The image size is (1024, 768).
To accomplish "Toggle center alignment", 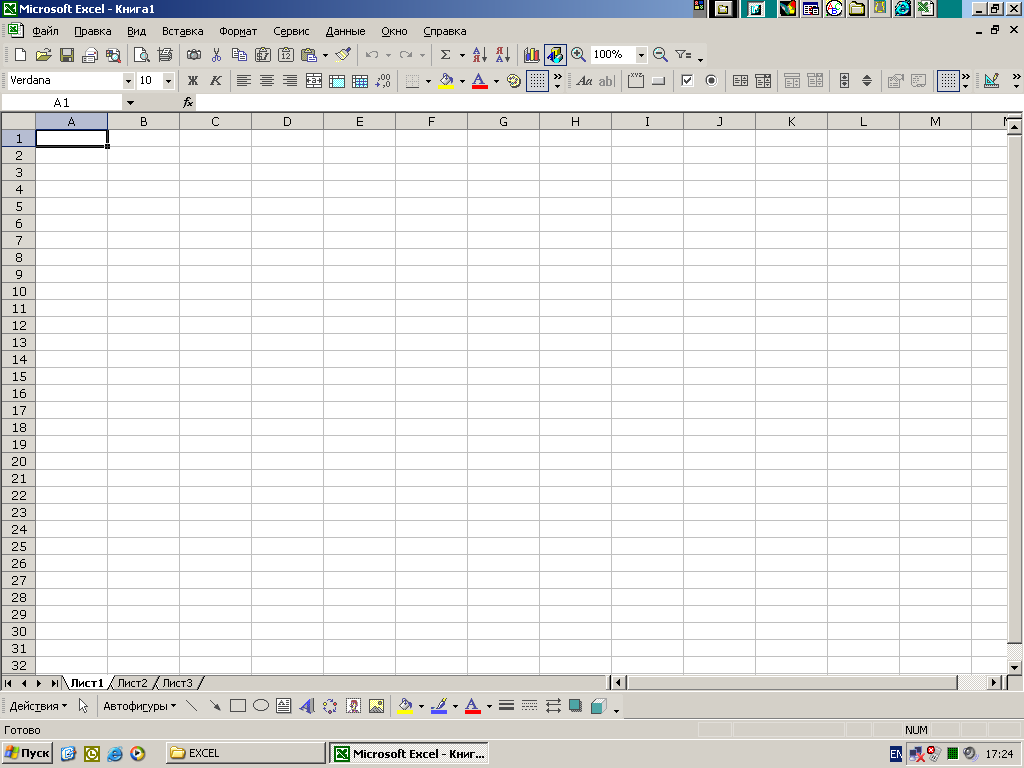I will point(266,80).
